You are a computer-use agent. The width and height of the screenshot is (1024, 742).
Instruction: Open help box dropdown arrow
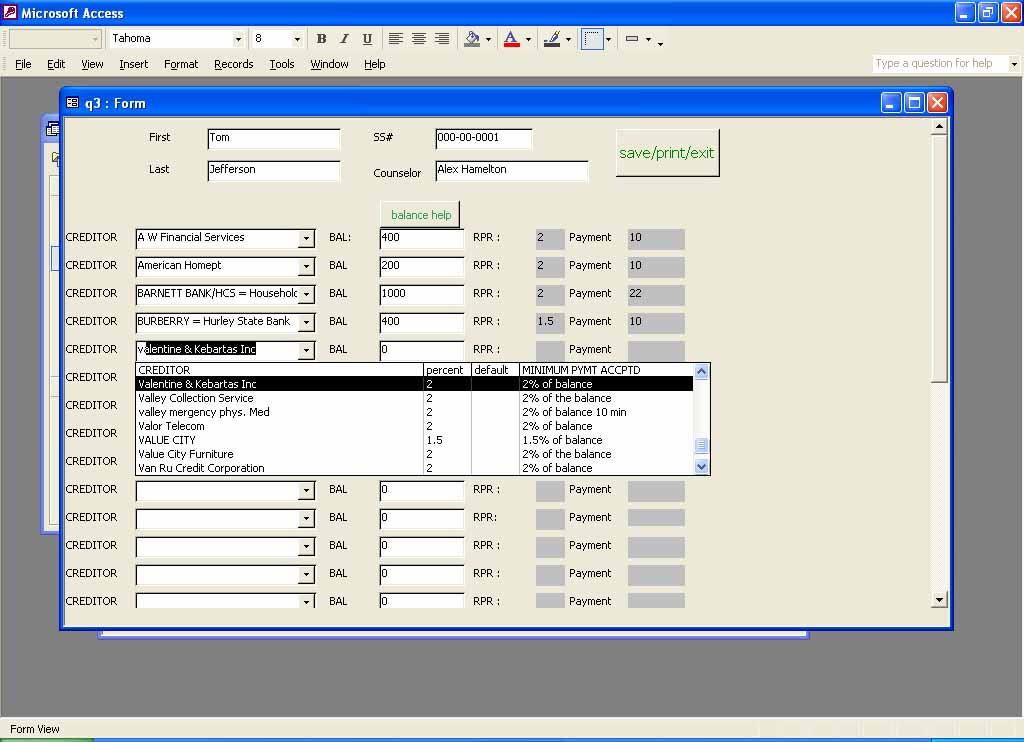tap(1014, 64)
